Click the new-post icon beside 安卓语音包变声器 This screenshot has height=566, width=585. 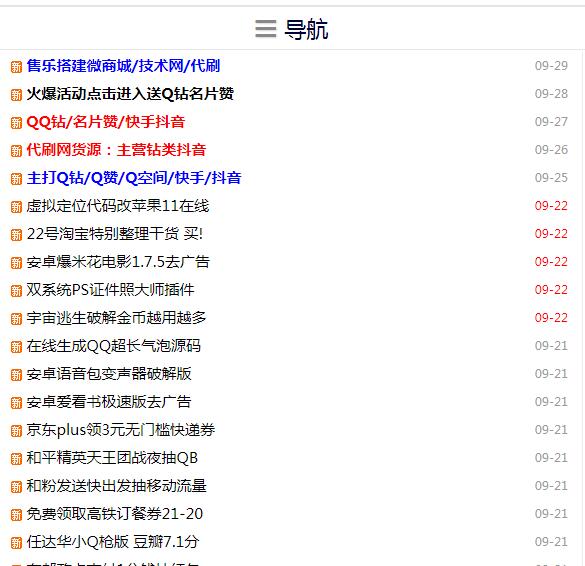(16, 375)
